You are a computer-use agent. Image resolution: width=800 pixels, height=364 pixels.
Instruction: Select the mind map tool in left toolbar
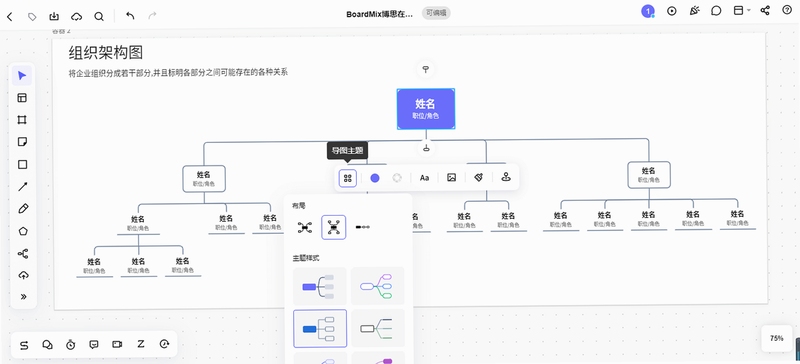click(x=22, y=253)
